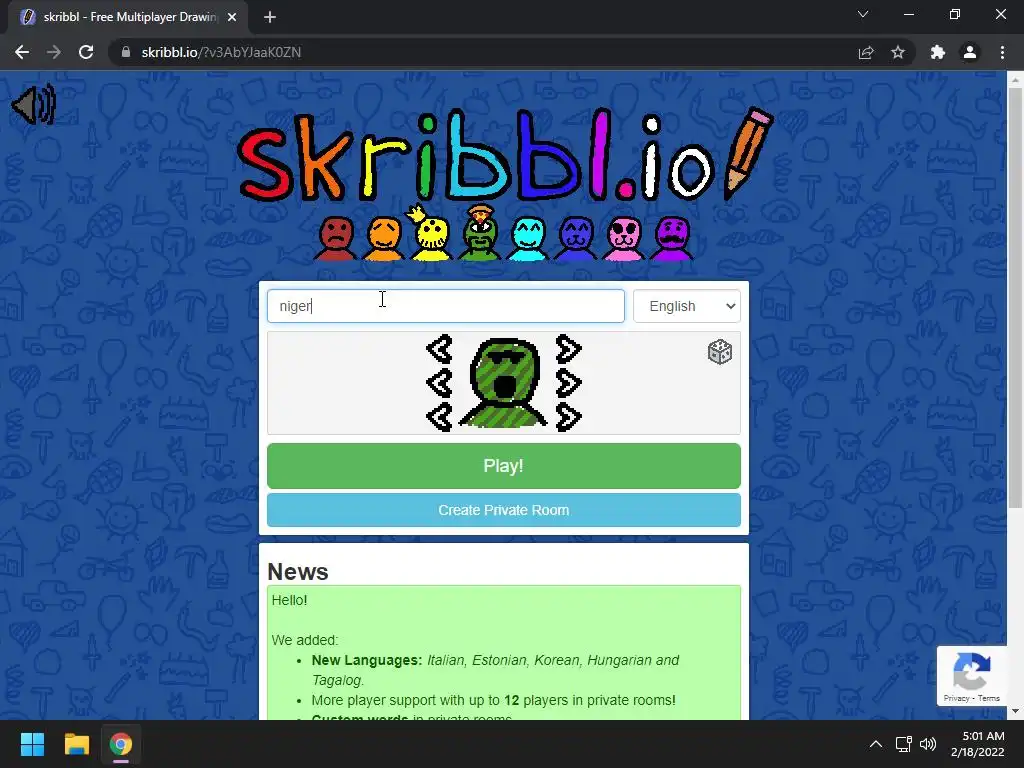
Task: Open reCAPTCHA Privacy link
Action: point(956,698)
